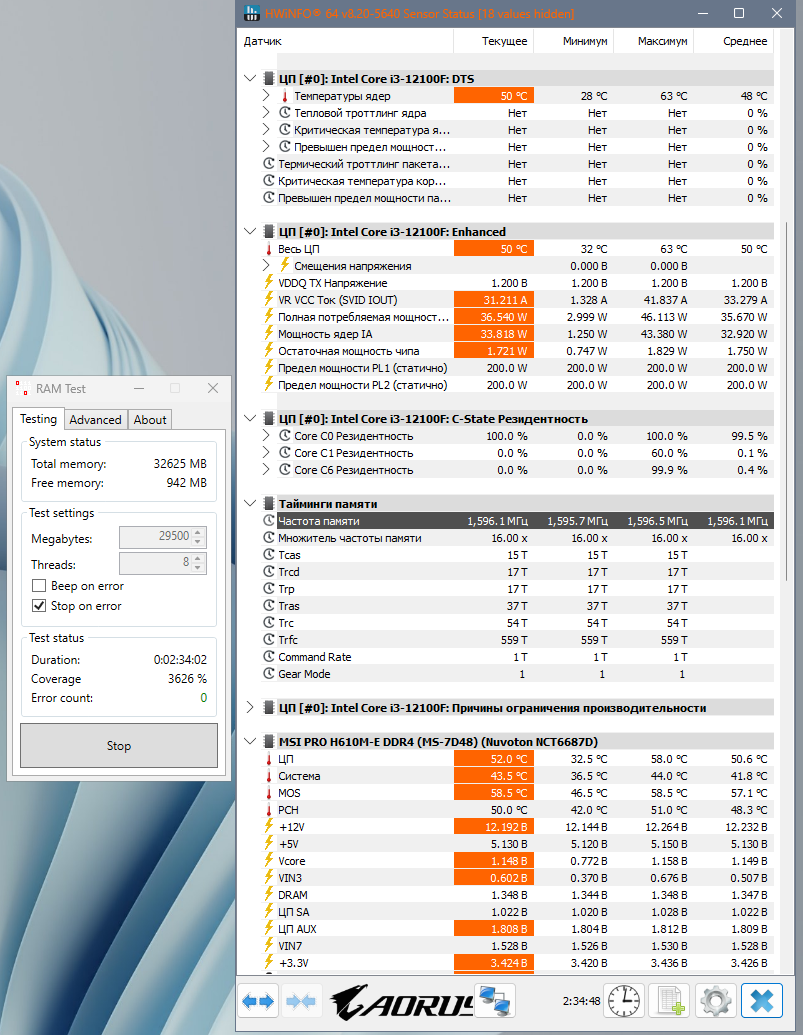The height and width of the screenshot is (1035, 803).
Task: Uncheck Stop on error checkbox
Action: pyautogui.click(x=39, y=605)
